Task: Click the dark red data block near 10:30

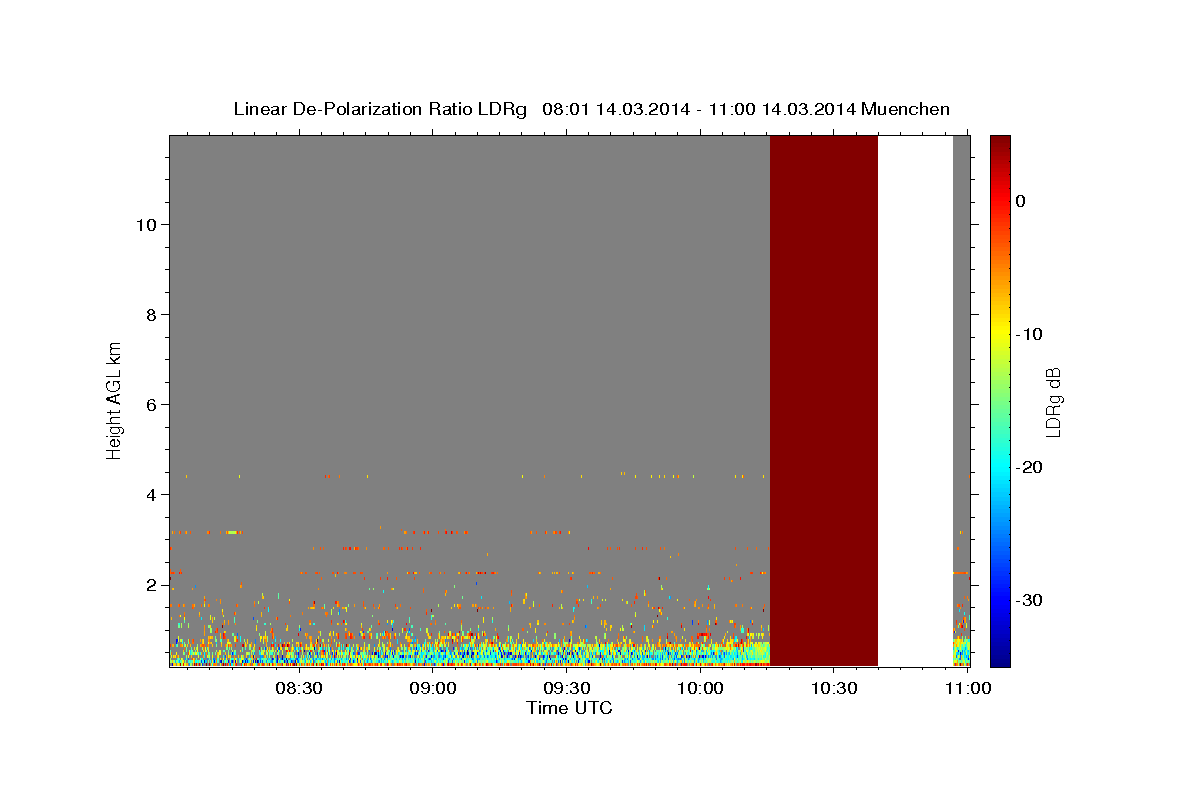Action: click(x=823, y=400)
